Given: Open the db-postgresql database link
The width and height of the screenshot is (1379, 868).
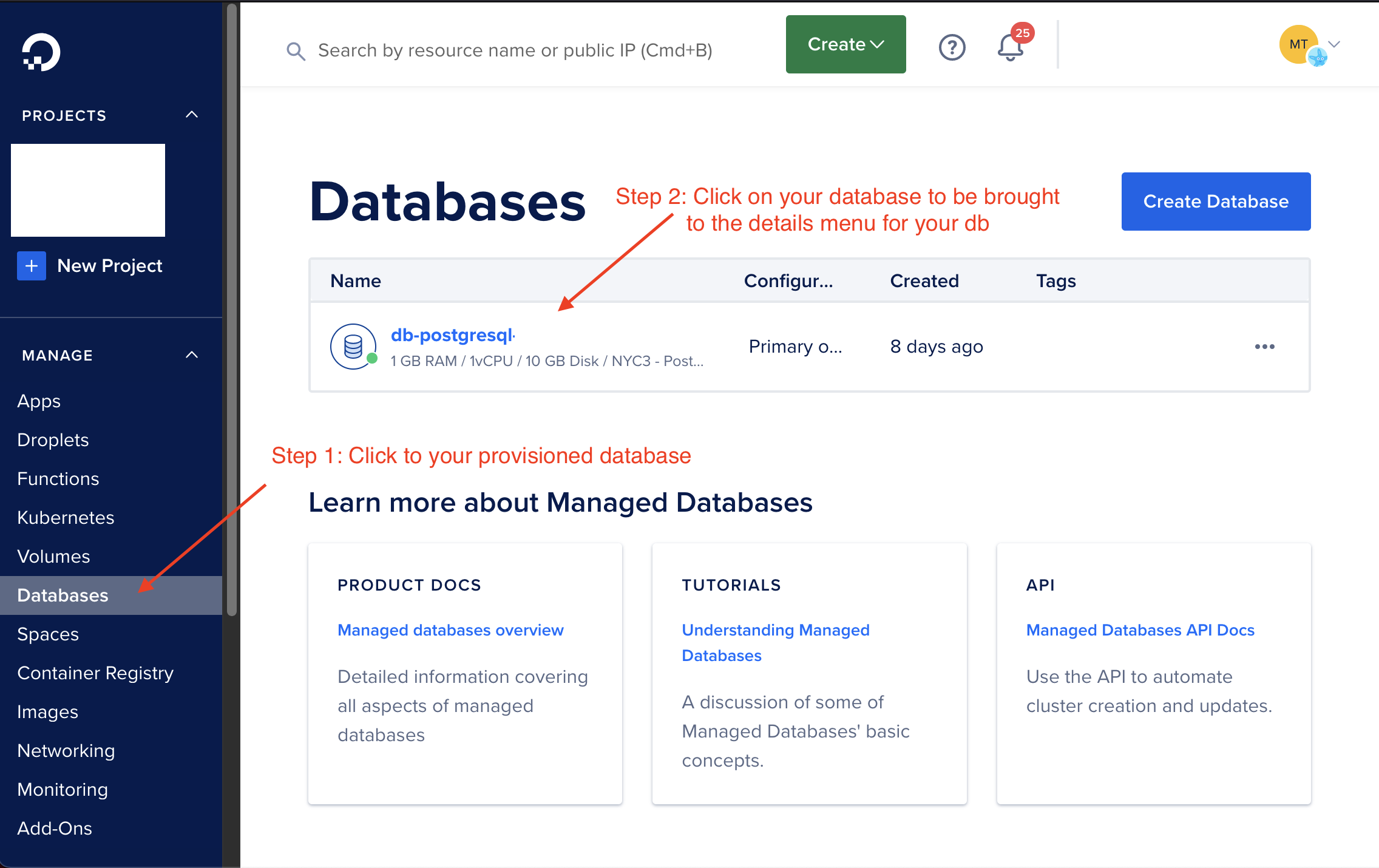Looking at the screenshot, I should point(452,335).
